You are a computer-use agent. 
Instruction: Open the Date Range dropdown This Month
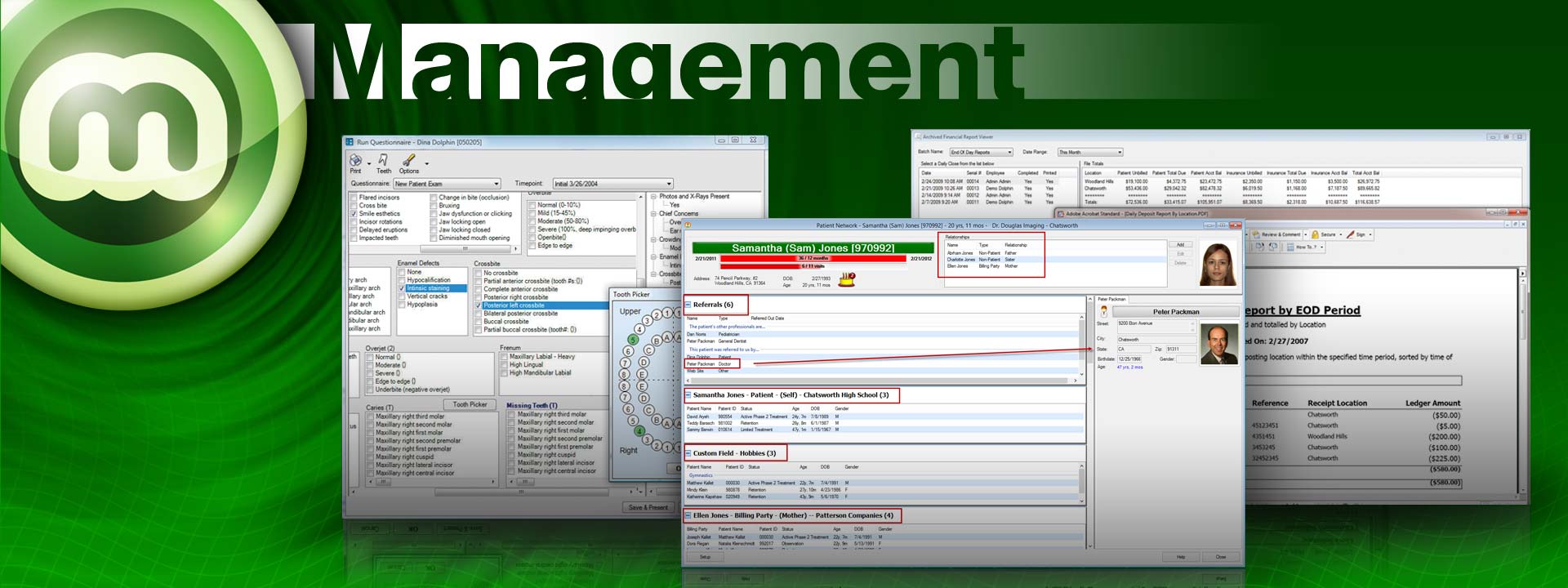point(1090,152)
